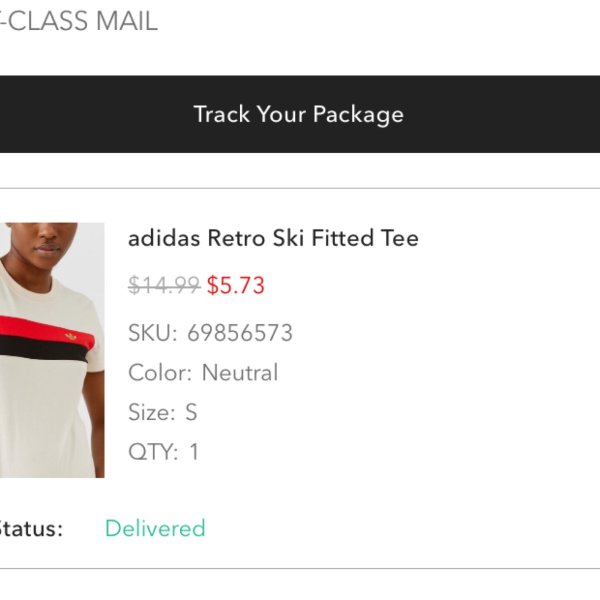Click the size value S

[191, 412]
